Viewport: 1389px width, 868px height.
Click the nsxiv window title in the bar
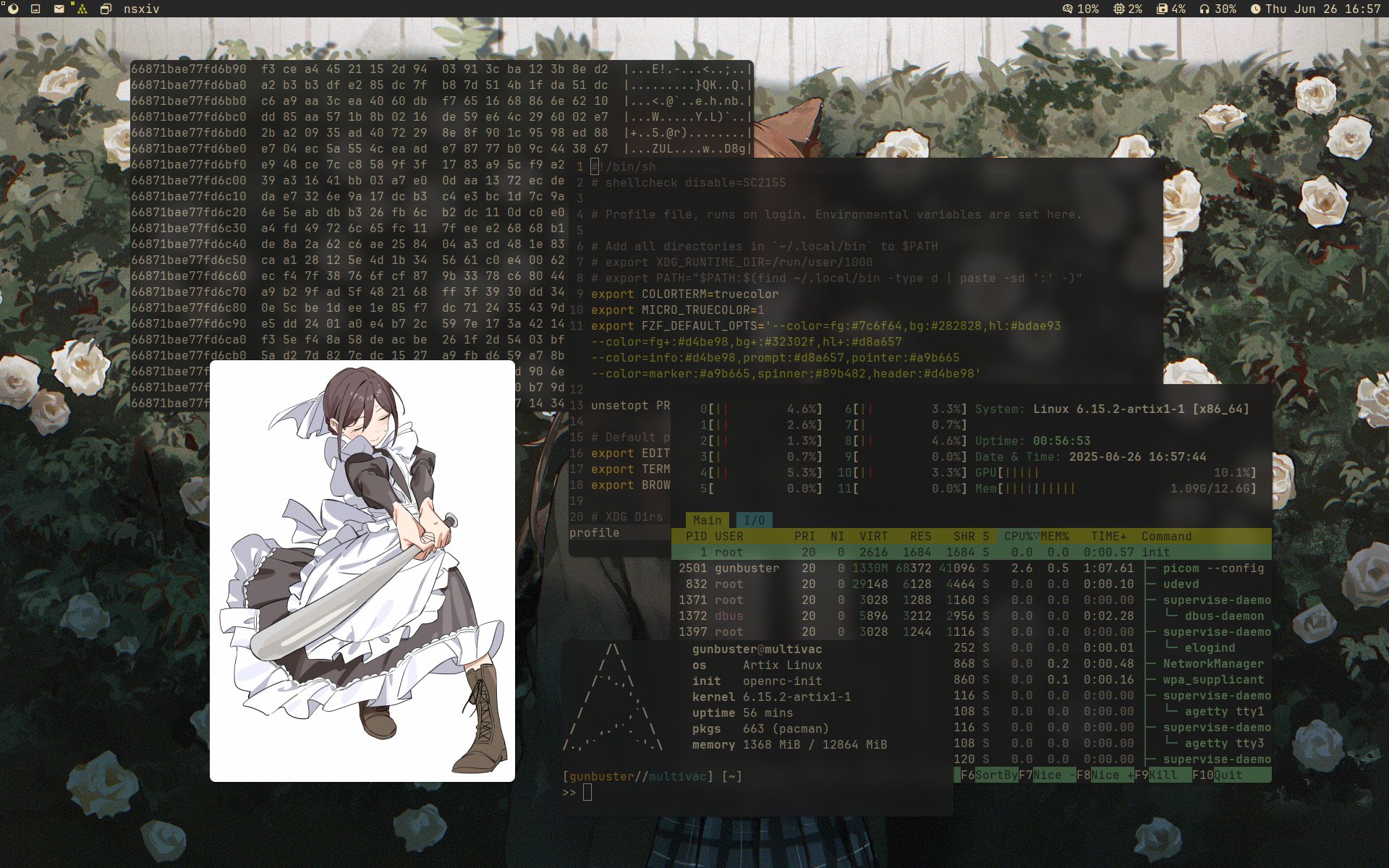[141, 9]
